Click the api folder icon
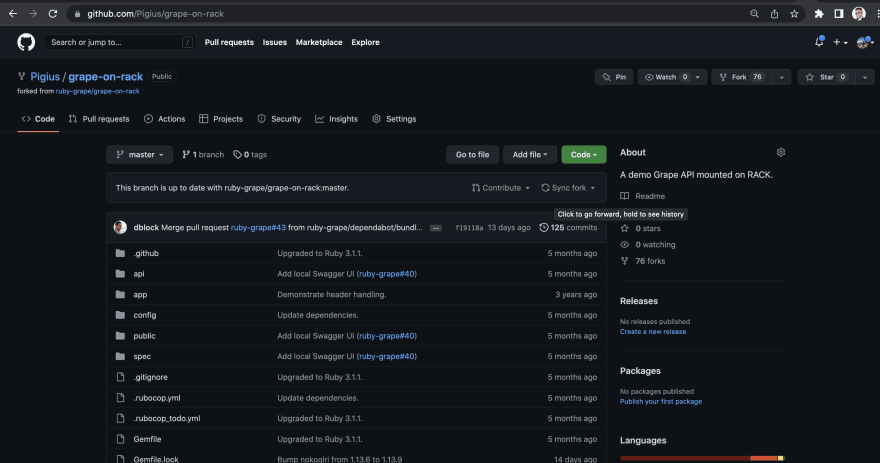The width and height of the screenshot is (880, 463). coord(120,274)
